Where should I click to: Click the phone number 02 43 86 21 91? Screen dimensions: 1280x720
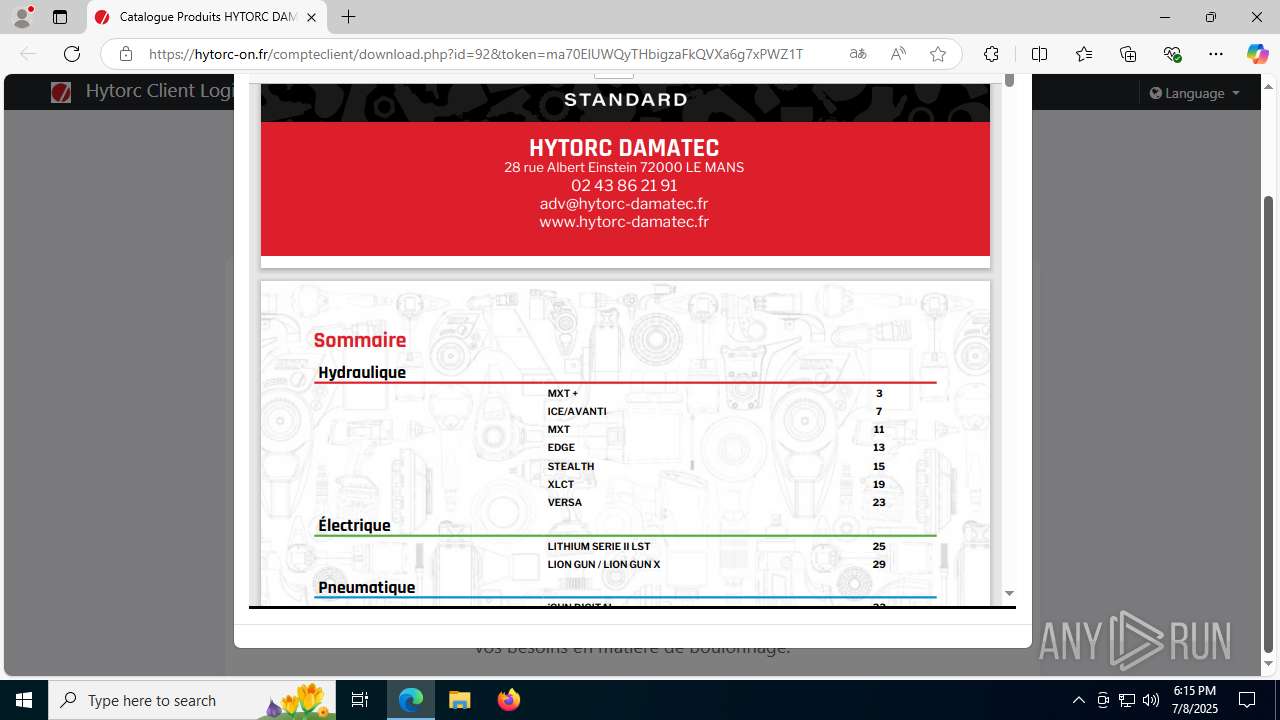624,185
